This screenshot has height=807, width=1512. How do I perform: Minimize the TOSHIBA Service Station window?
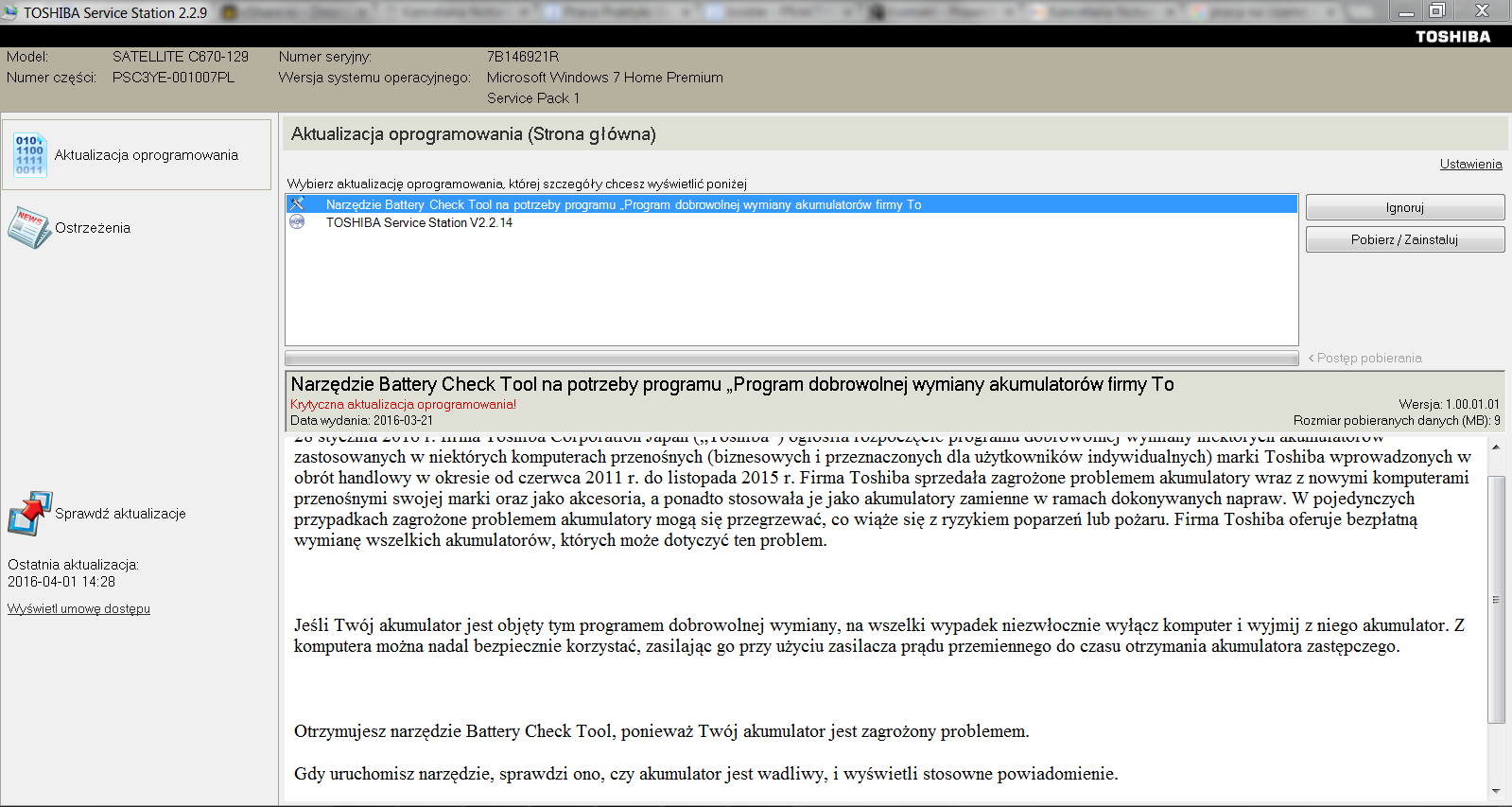[1406, 11]
